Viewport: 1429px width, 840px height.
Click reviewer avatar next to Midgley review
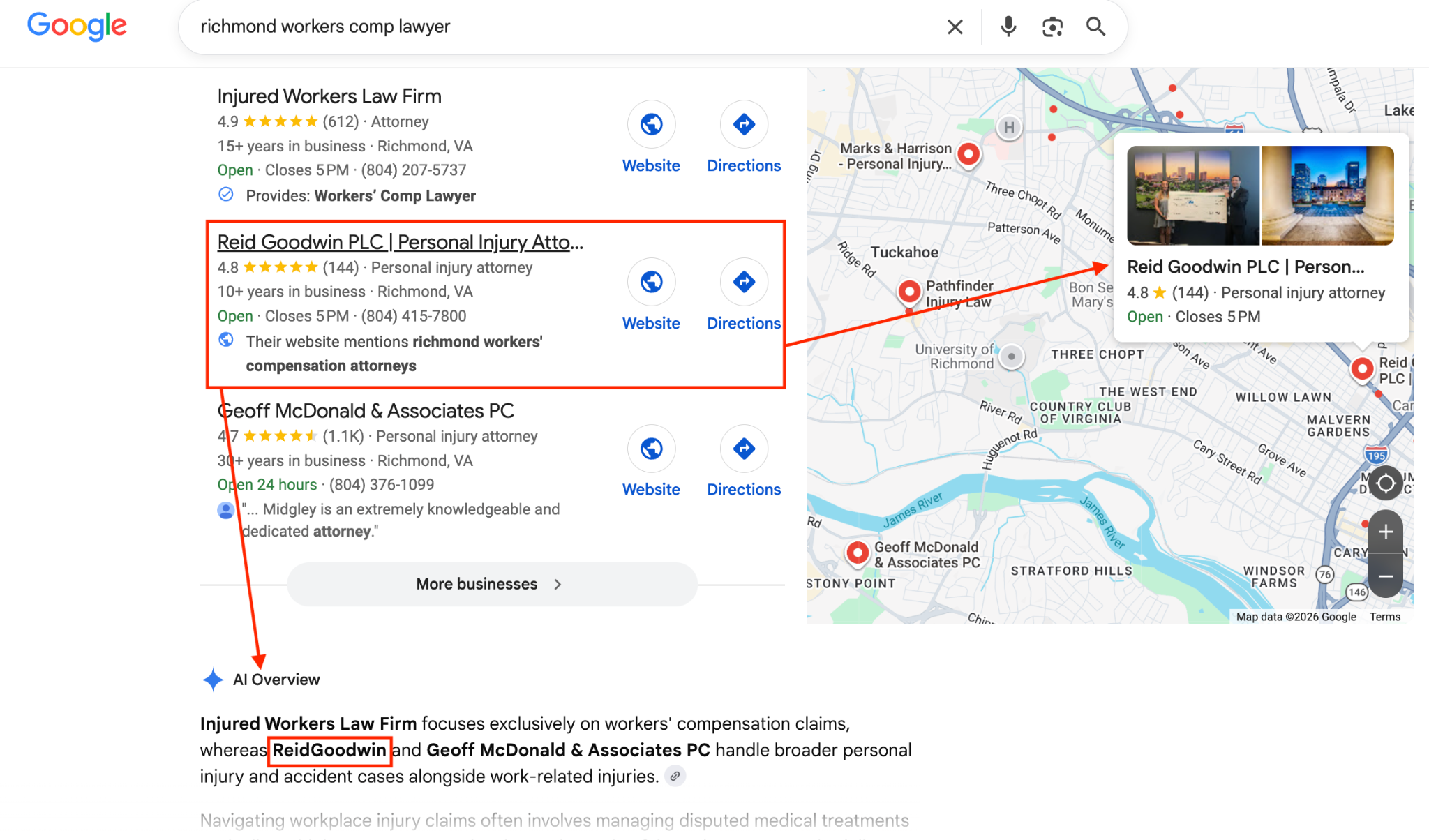pyautogui.click(x=226, y=510)
